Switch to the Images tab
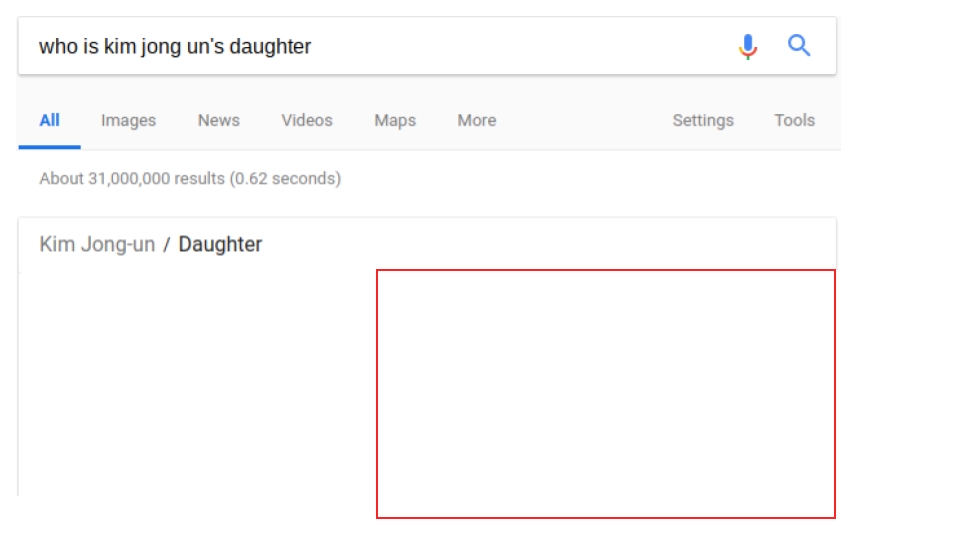The height and width of the screenshot is (540, 960). pyautogui.click(x=129, y=121)
